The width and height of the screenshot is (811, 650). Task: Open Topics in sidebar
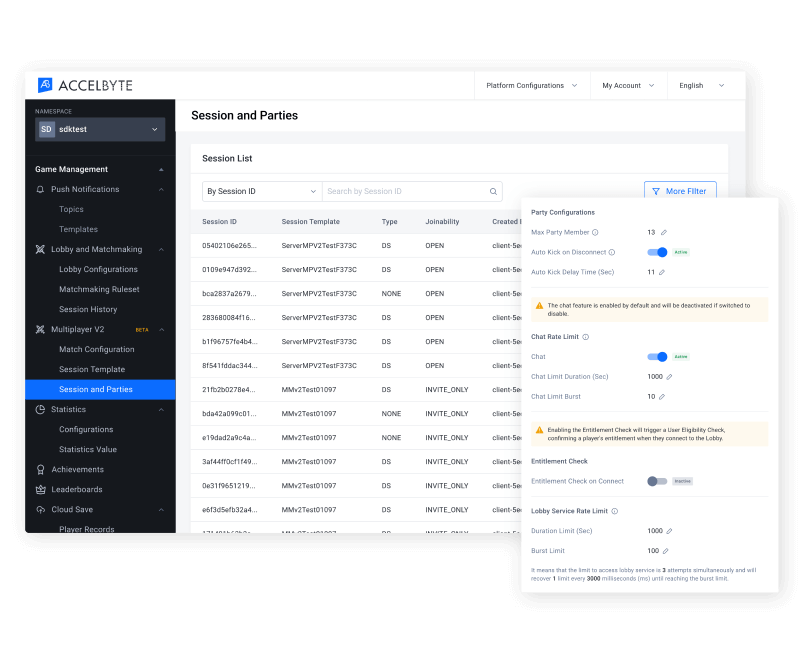[71, 209]
